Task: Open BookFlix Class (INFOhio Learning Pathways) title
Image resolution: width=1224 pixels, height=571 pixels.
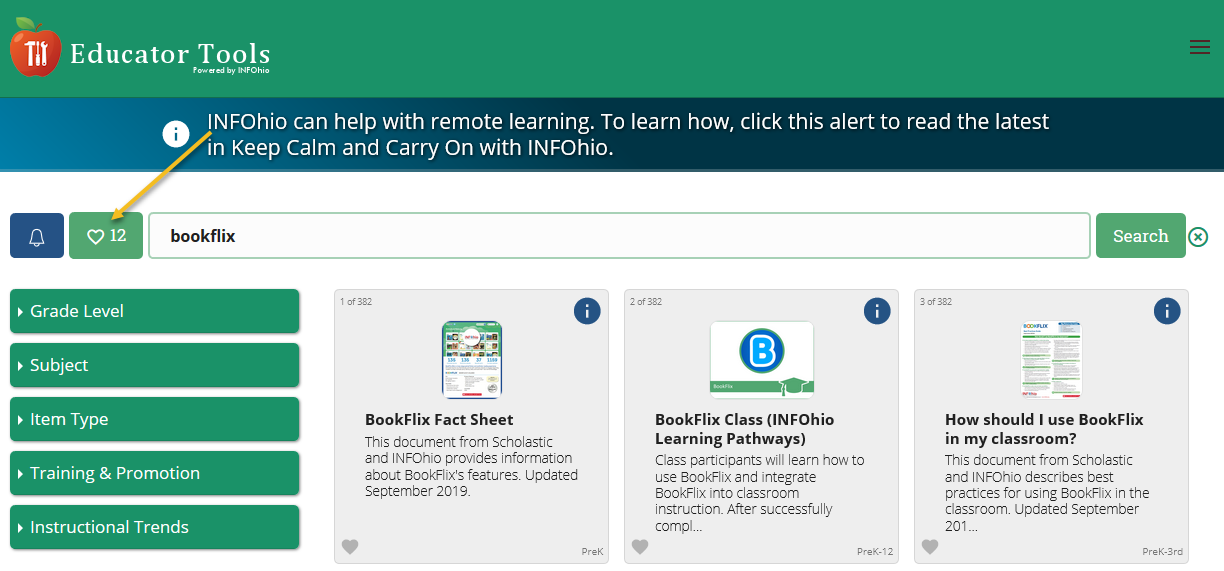Action: pos(744,429)
